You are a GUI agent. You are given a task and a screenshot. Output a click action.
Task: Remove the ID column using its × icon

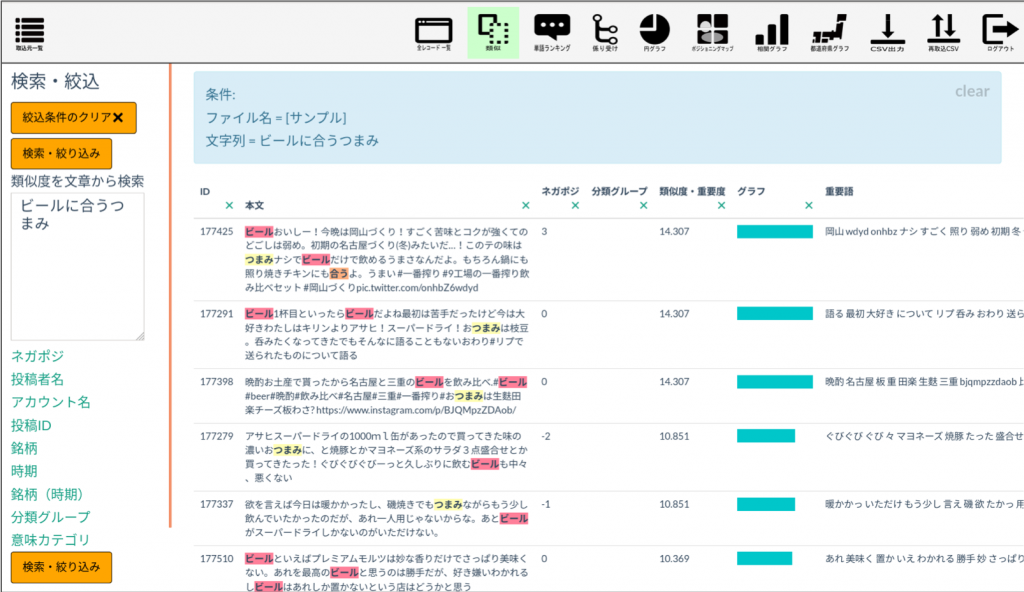229,205
